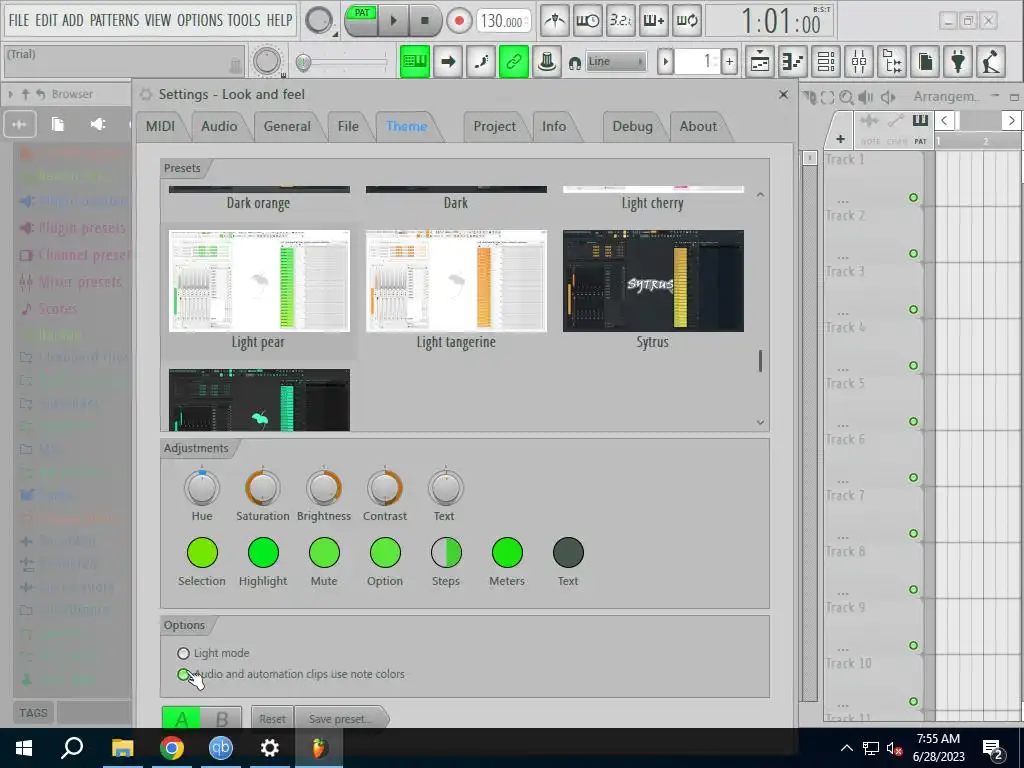Screen dimensions: 1024x768
Task: Click the Arrangement dropdown in Playlist
Action: click(x=945, y=97)
